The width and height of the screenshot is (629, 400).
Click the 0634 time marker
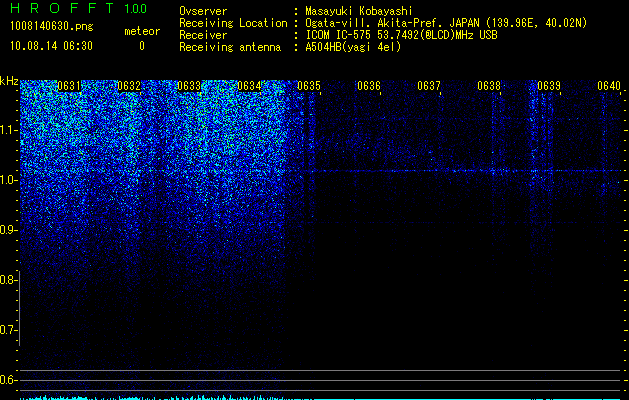point(249,86)
